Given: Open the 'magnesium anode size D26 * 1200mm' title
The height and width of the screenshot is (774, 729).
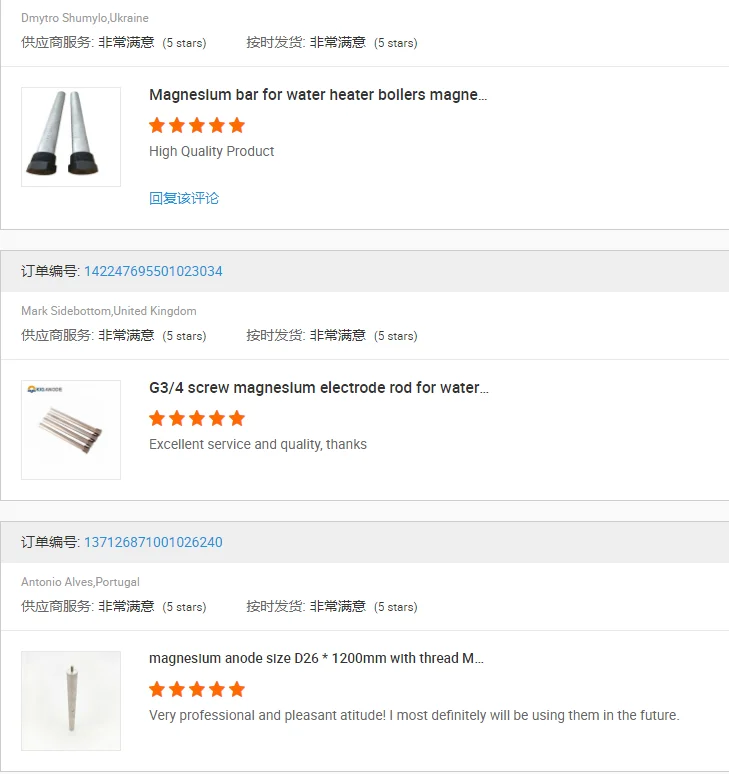Looking at the screenshot, I should coord(317,659).
